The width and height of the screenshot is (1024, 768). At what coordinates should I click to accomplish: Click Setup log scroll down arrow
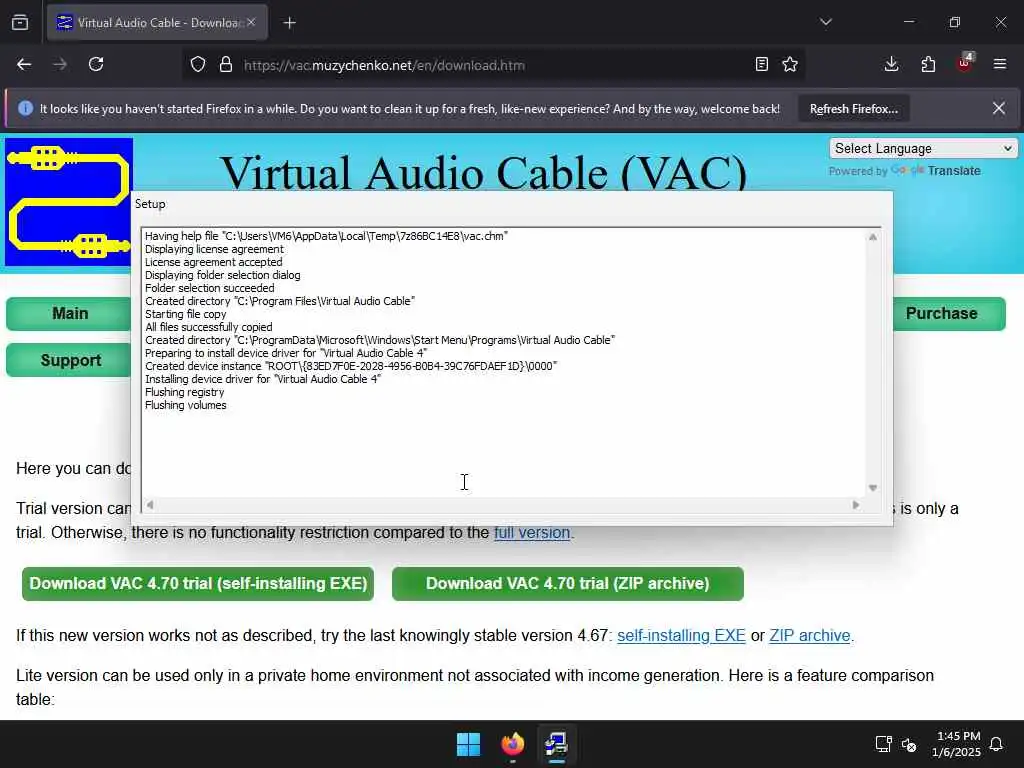tap(872, 488)
